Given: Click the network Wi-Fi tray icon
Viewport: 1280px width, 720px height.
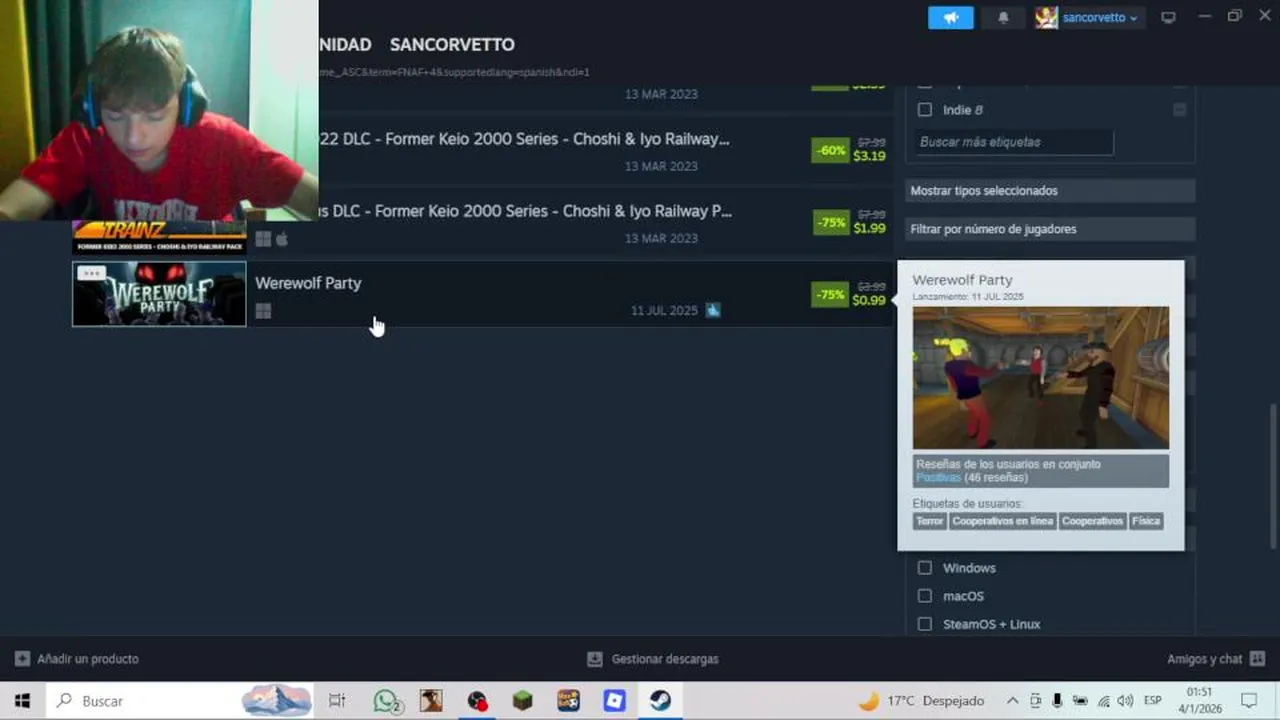Looking at the screenshot, I should click(x=1103, y=701).
